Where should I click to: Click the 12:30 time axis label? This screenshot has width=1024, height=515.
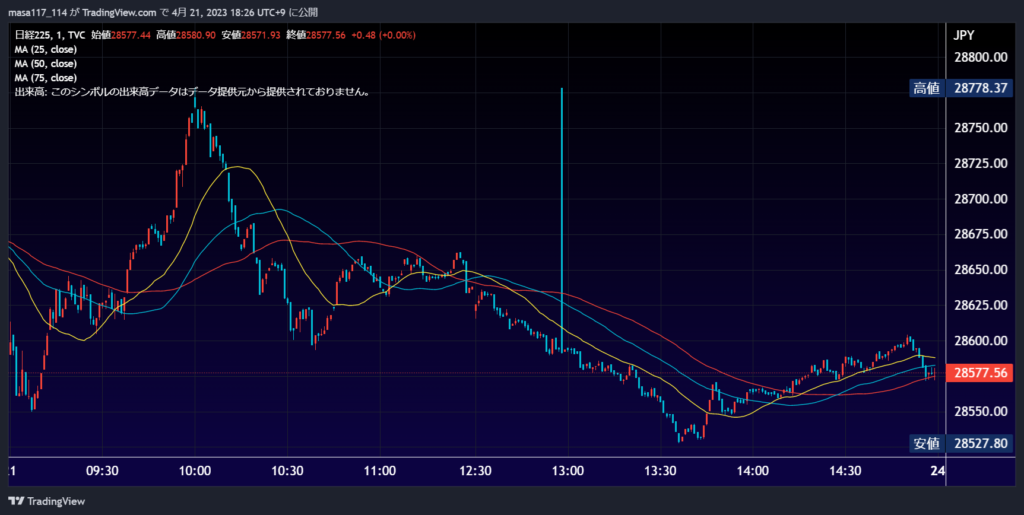click(475, 471)
